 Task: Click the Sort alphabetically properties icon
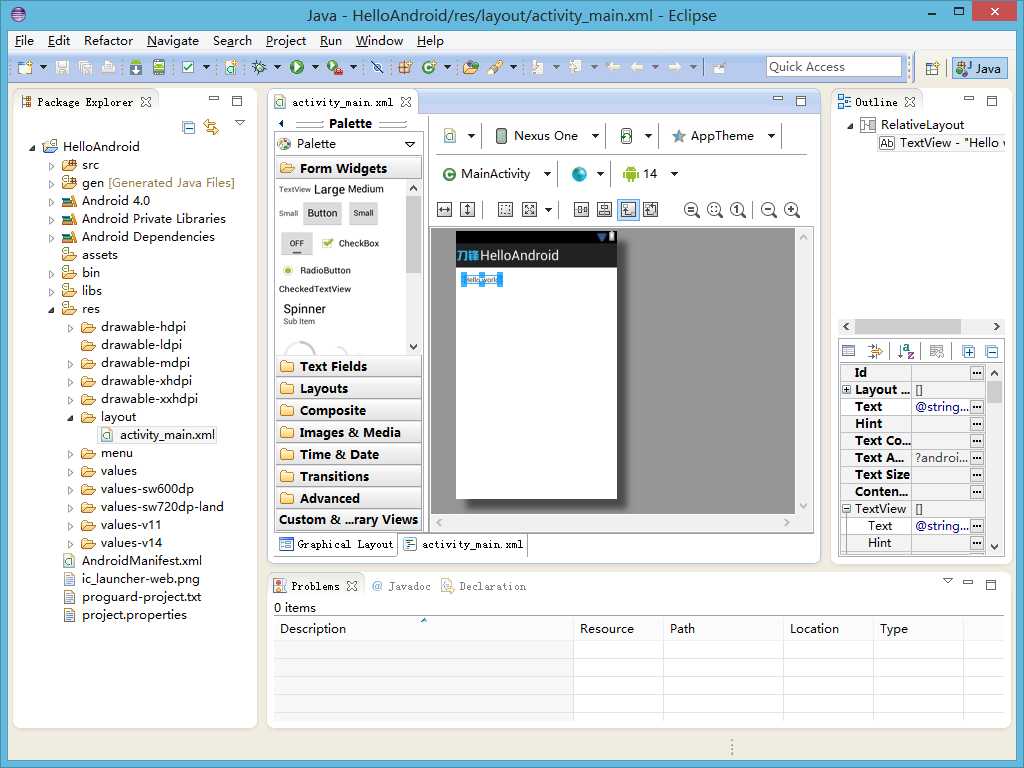pos(905,351)
